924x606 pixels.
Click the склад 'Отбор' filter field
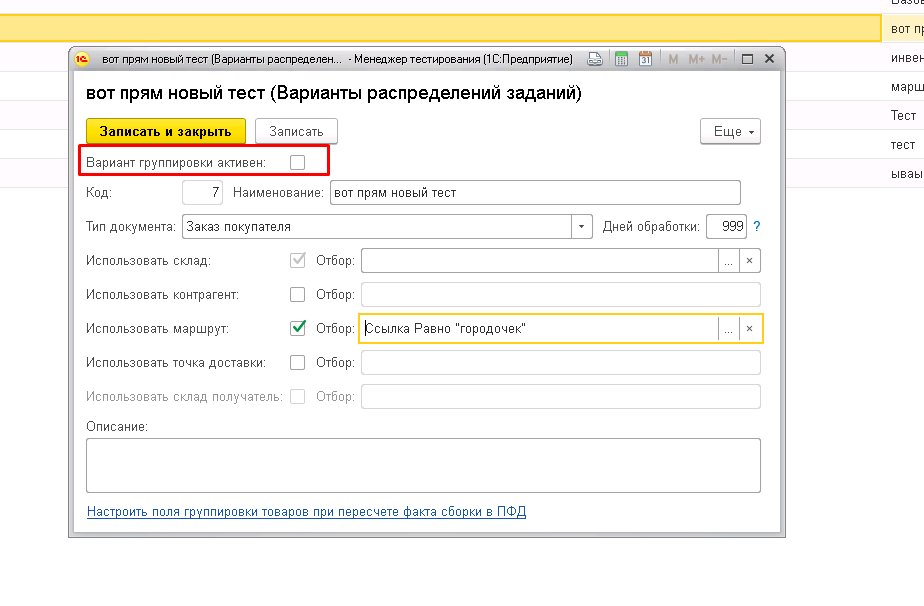point(540,261)
